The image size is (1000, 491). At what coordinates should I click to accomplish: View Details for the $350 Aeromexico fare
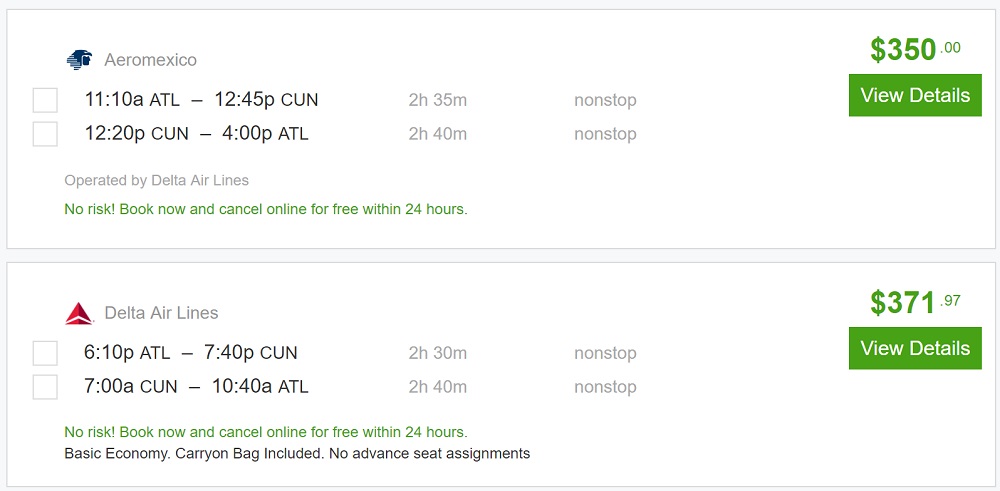(915, 96)
